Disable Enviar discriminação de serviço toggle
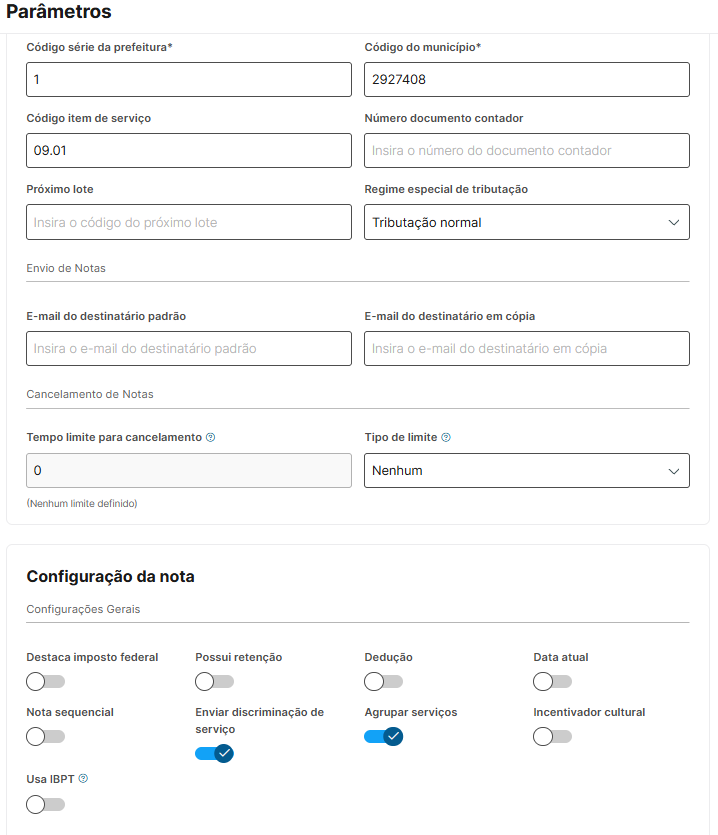The width and height of the screenshot is (718, 835). tap(214, 753)
